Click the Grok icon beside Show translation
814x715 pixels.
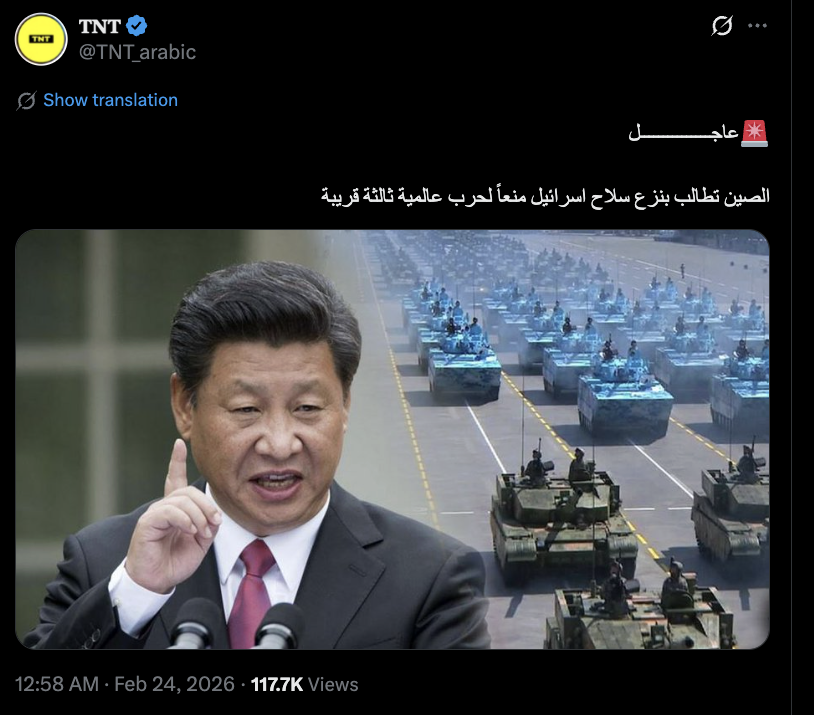click(x=26, y=101)
